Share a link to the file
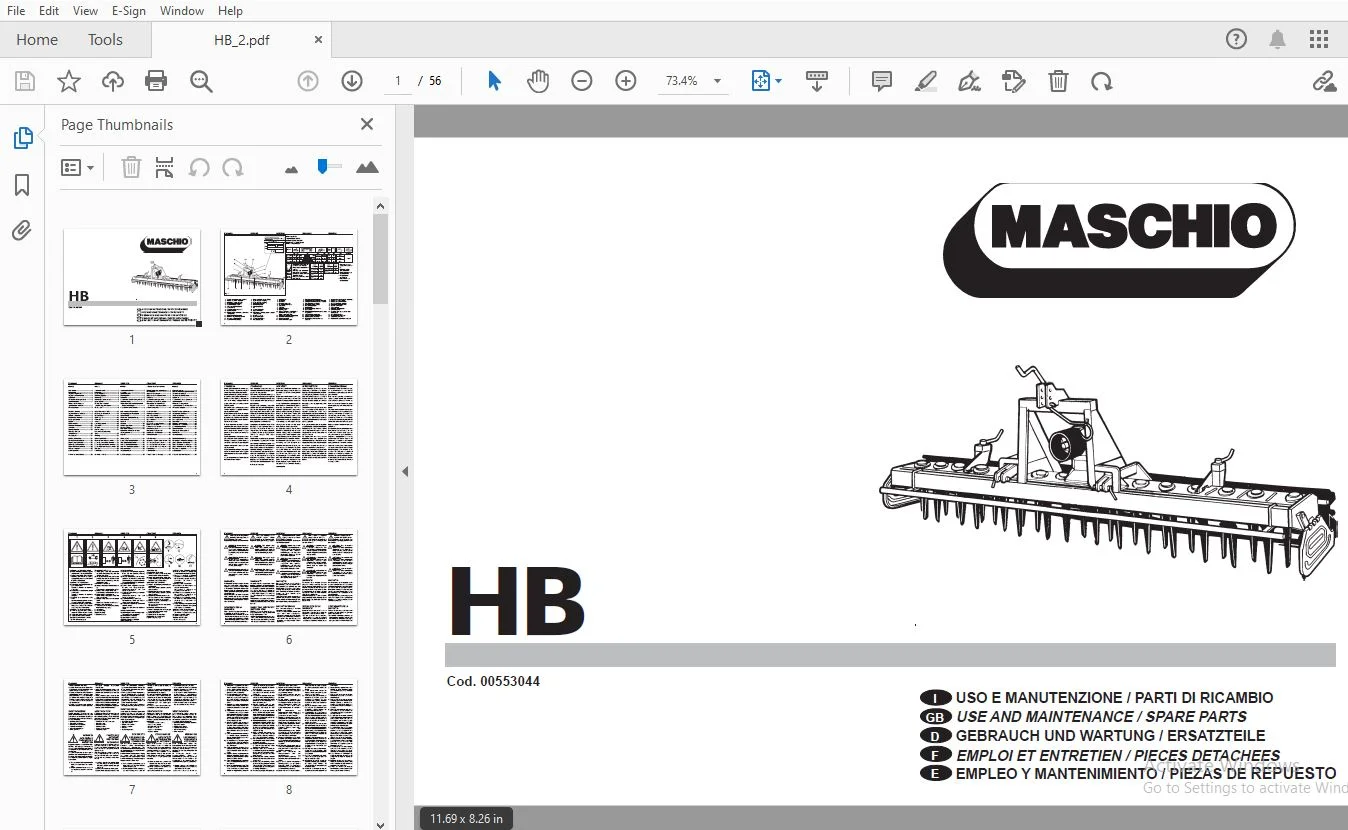Viewport: 1348px width, 830px height. coord(1324,82)
